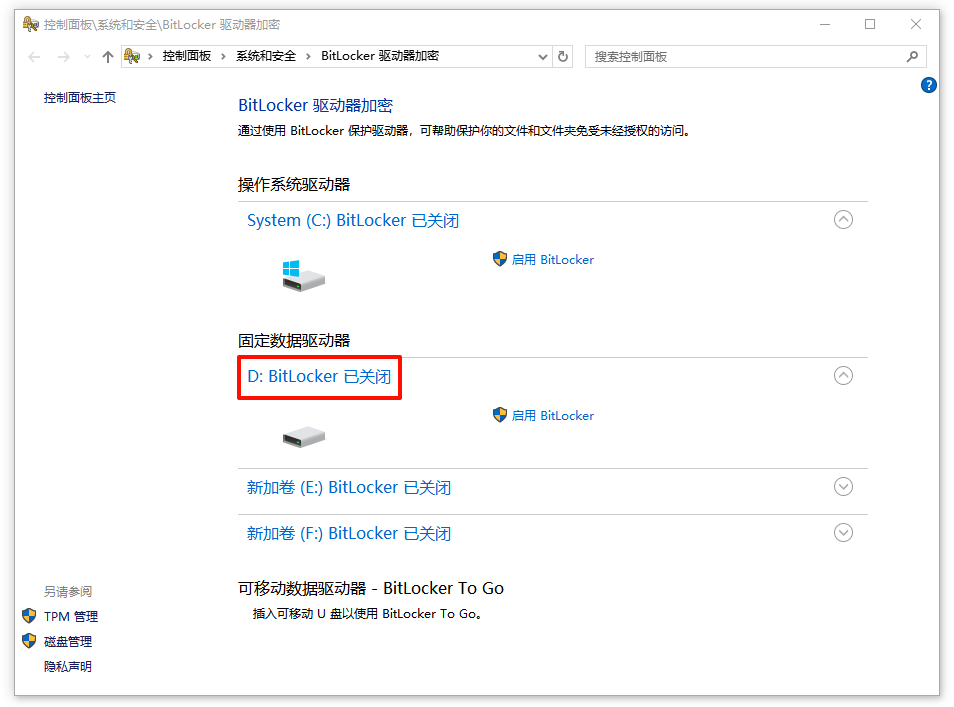Viewport: 954px width, 707px height.
Task: Click the 插入可移动 U 盘 hint text
Action: tap(368, 614)
